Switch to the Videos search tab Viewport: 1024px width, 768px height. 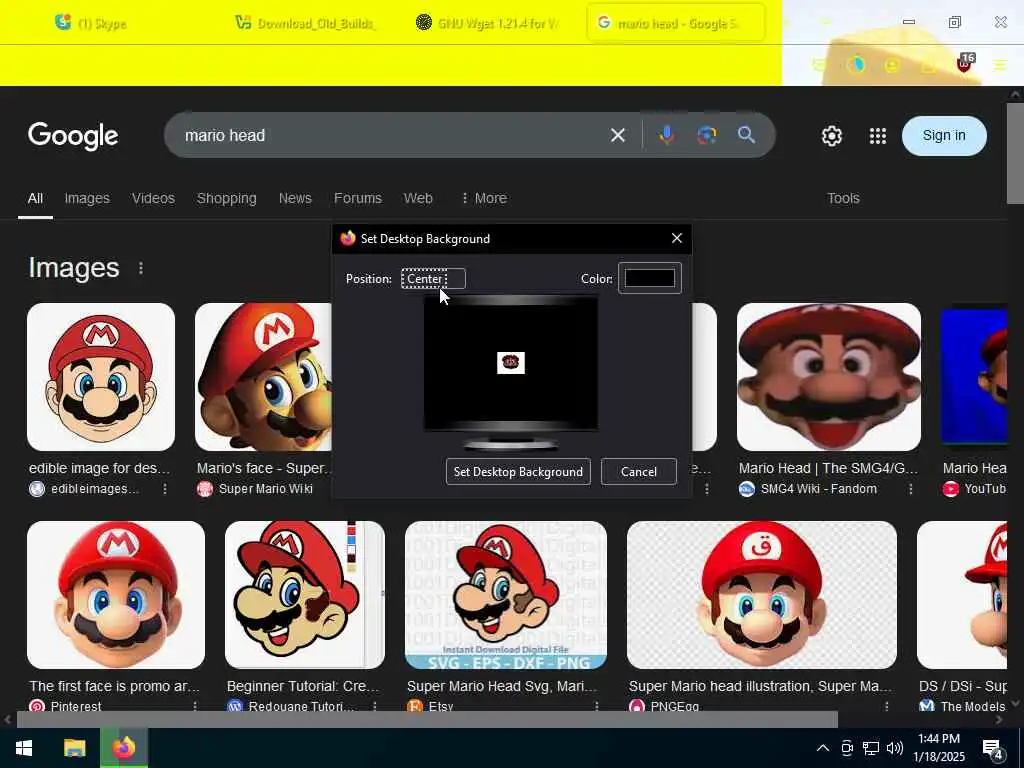coord(153,198)
